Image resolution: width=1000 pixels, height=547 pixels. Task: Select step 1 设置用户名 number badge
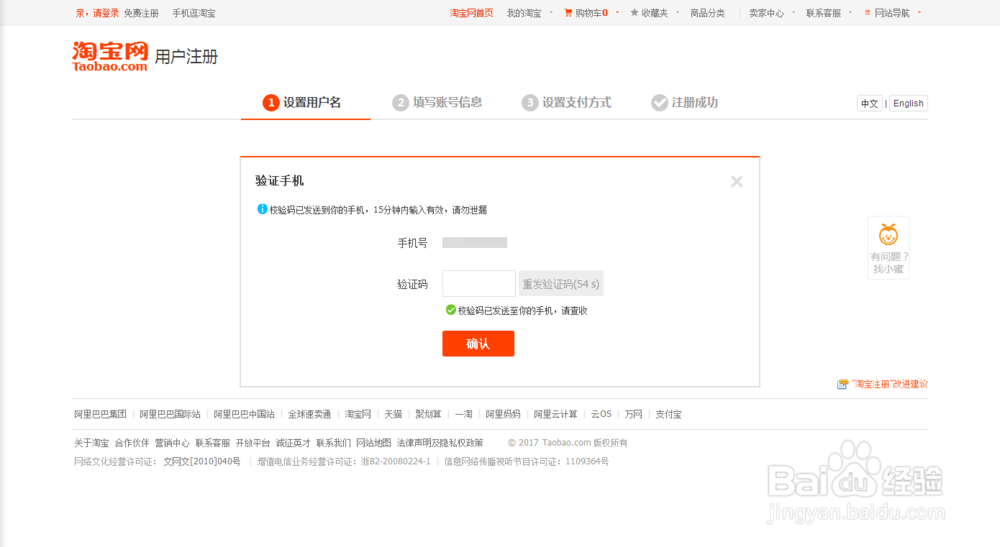tap(271, 103)
